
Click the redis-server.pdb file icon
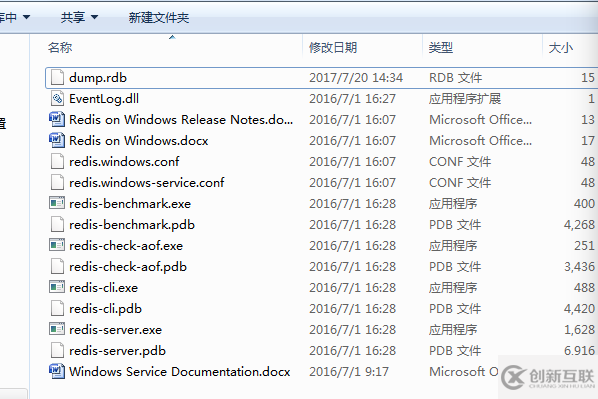[x=57, y=350]
